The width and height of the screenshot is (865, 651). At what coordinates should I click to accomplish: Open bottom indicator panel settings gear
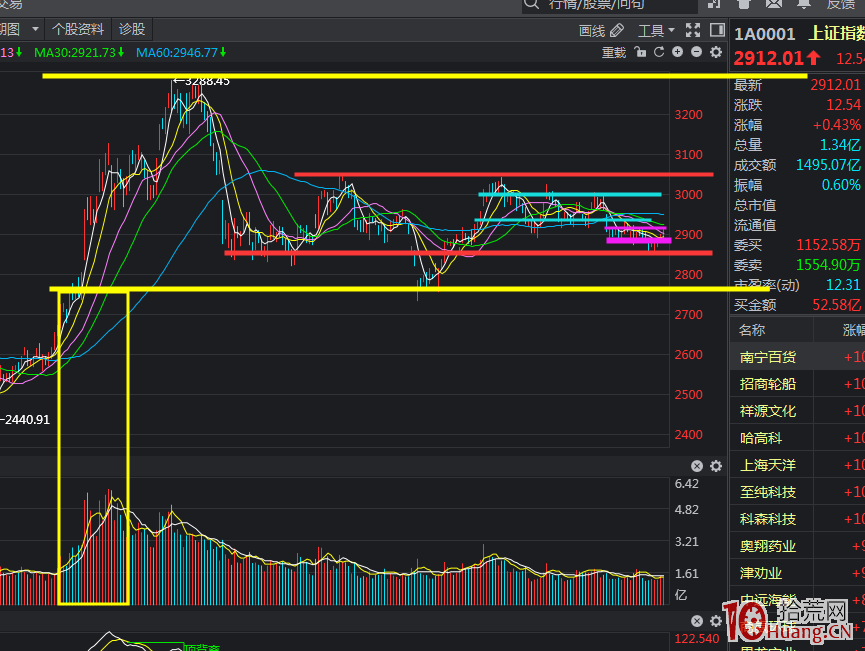(716, 621)
